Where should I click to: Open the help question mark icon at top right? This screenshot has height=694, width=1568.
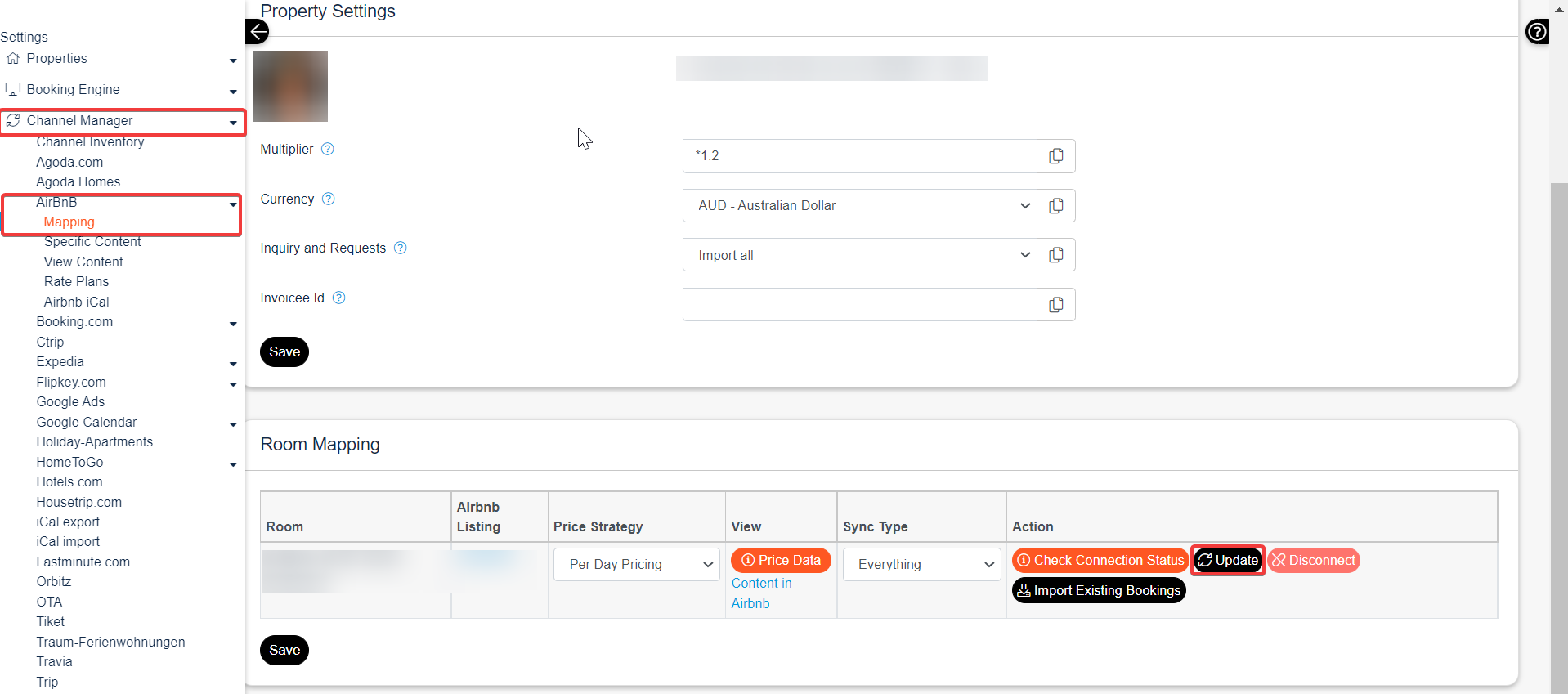click(1537, 32)
